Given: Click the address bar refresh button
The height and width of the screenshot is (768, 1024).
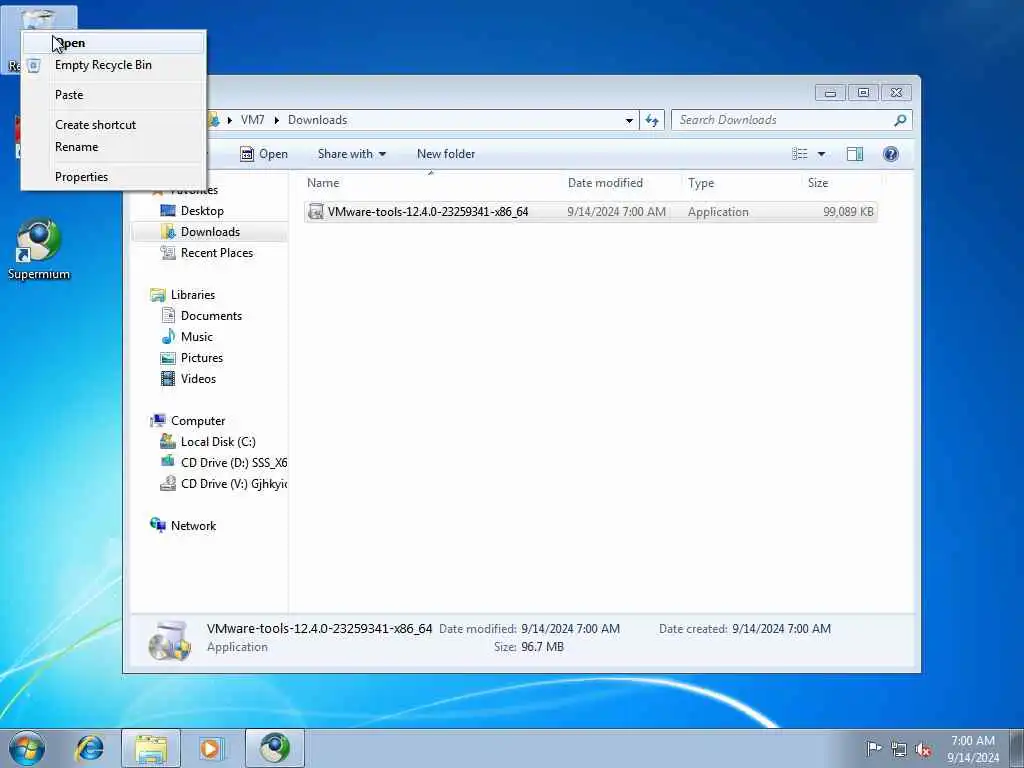Looking at the screenshot, I should click(x=652, y=120).
